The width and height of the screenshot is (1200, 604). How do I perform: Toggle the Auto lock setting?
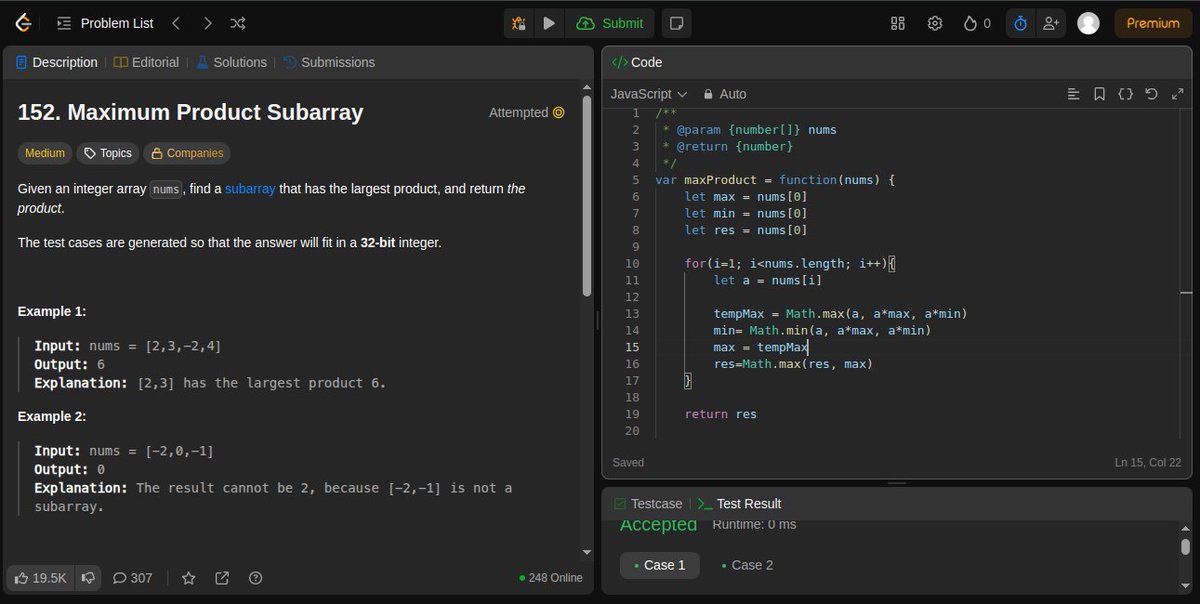coord(725,94)
